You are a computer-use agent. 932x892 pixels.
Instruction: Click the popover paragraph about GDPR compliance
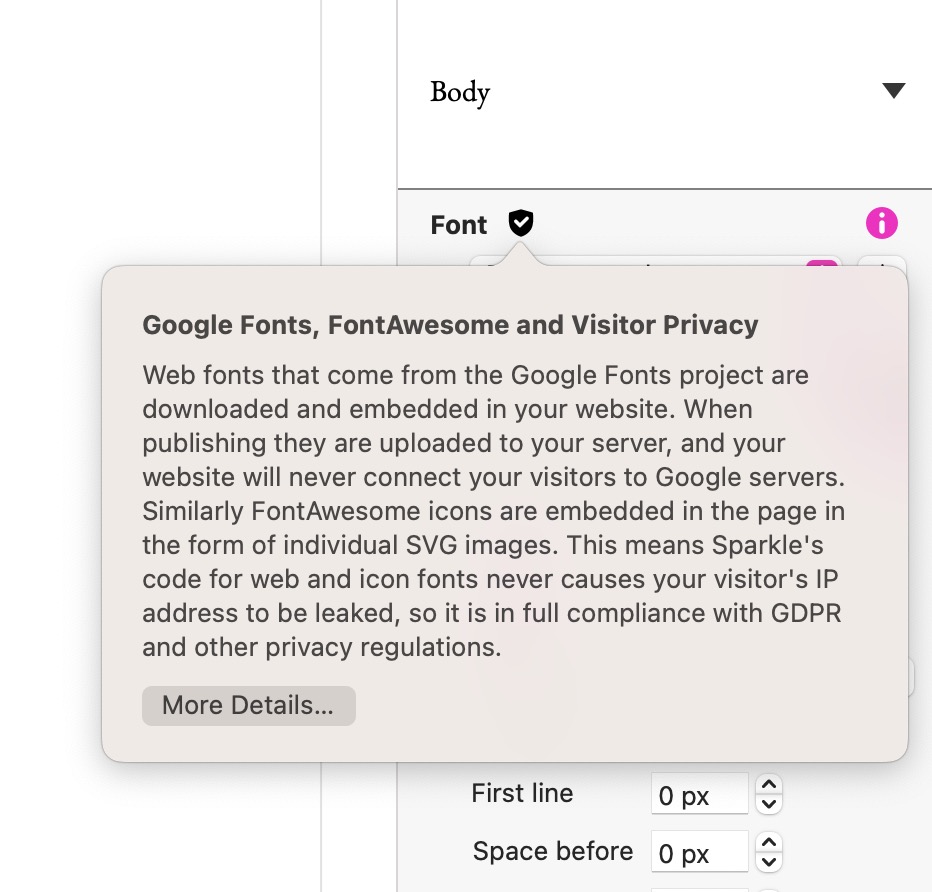point(493,511)
